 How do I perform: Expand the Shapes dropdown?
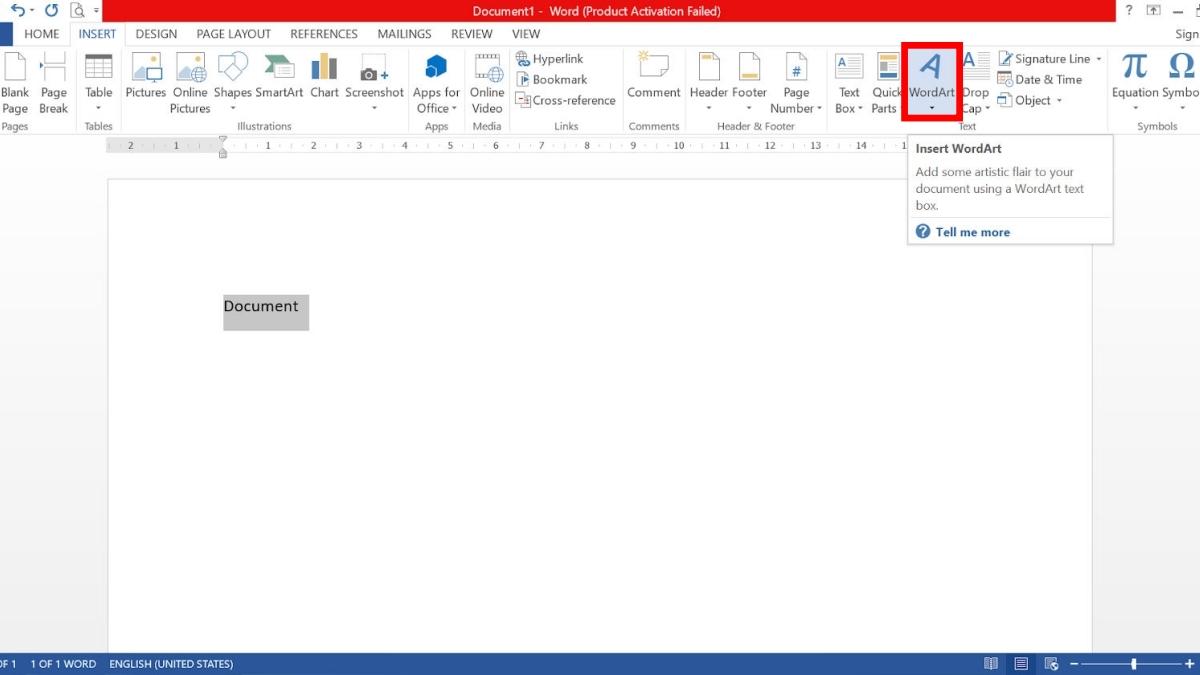(233, 108)
